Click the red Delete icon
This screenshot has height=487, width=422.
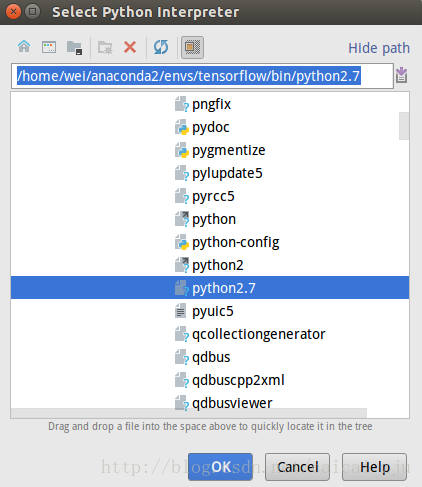click(x=130, y=47)
